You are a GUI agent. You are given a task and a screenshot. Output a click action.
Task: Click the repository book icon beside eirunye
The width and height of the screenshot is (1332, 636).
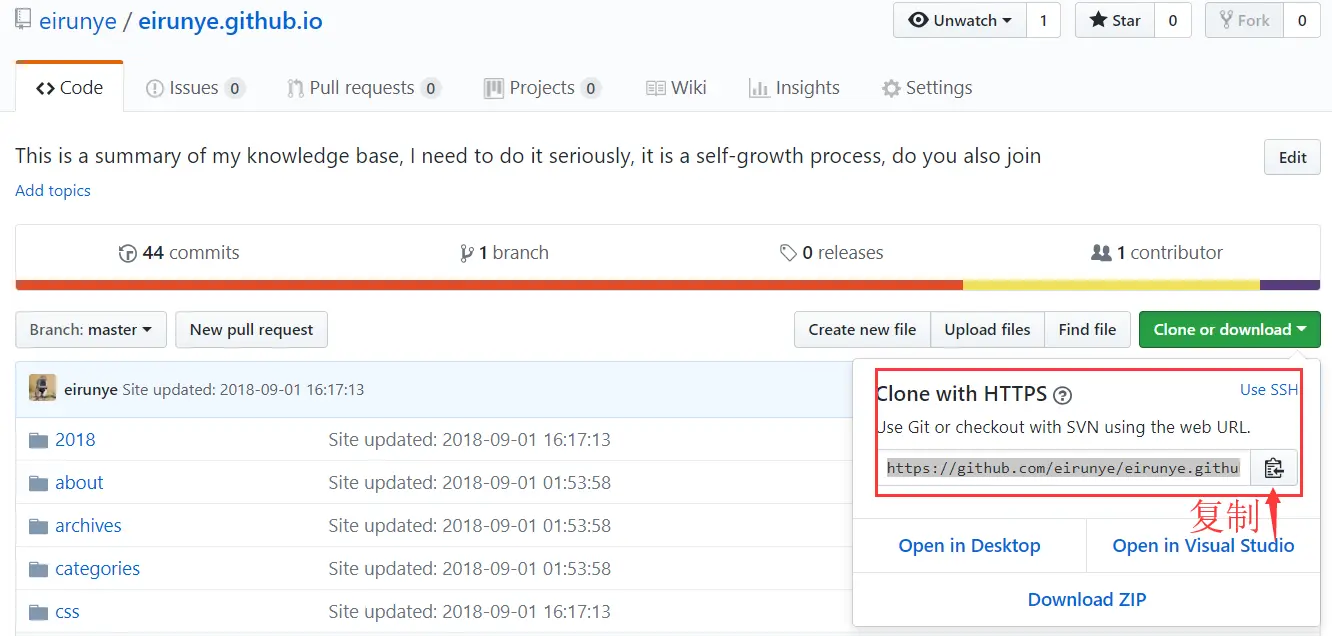[x=23, y=20]
